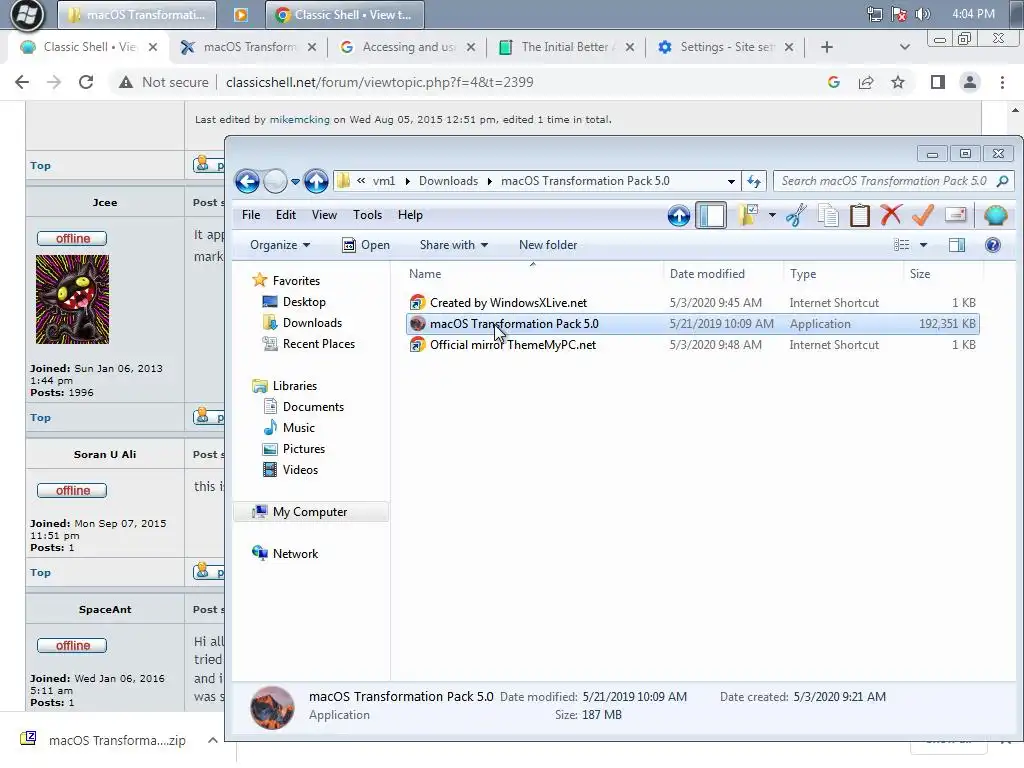This screenshot has width=1024, height=768.
Task: Click the Classic Explorer Up button in toolbar
Action: click(679, 216)
